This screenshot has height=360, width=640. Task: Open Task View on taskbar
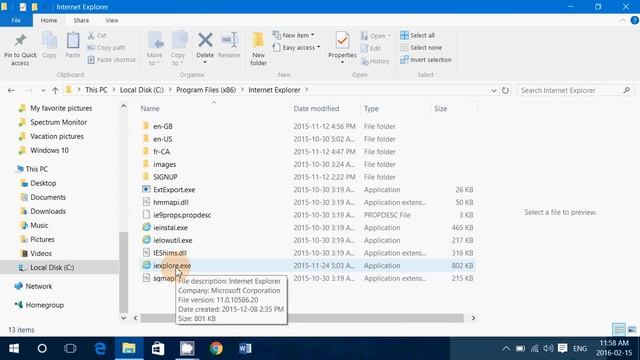coord(70,349)
